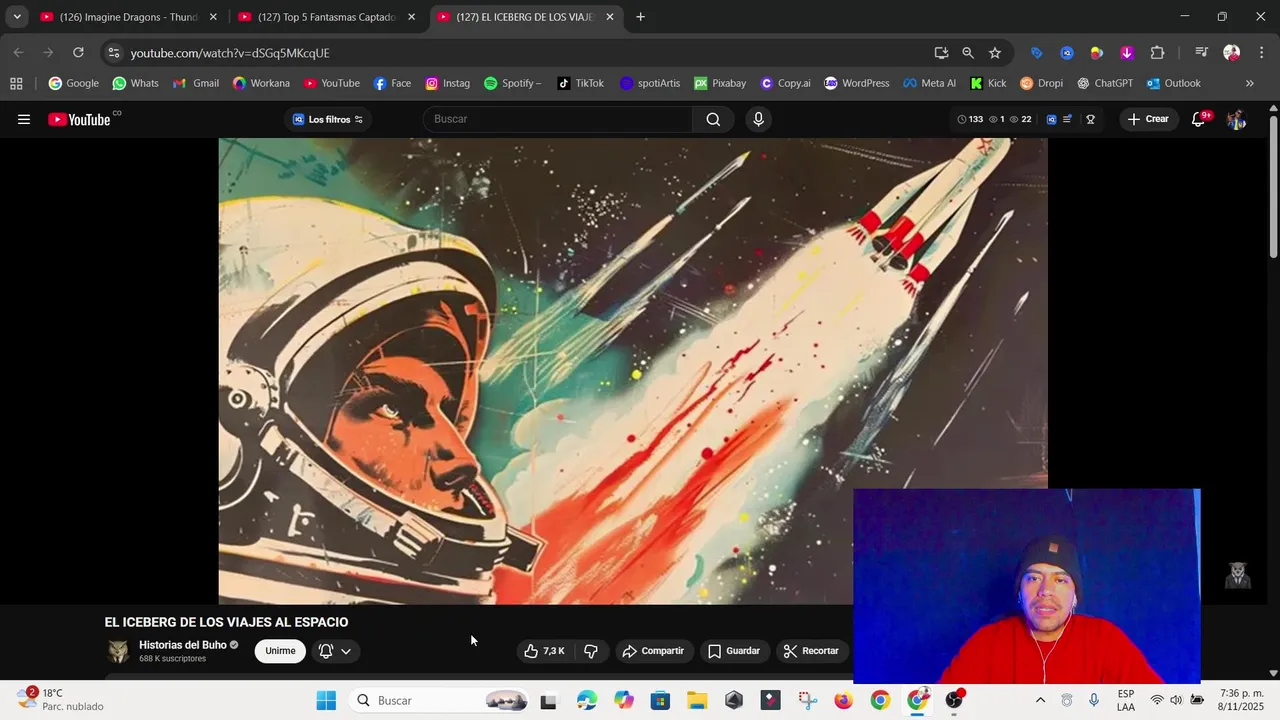
Task: Open Firefox from the taskbar
Action: 843,700
